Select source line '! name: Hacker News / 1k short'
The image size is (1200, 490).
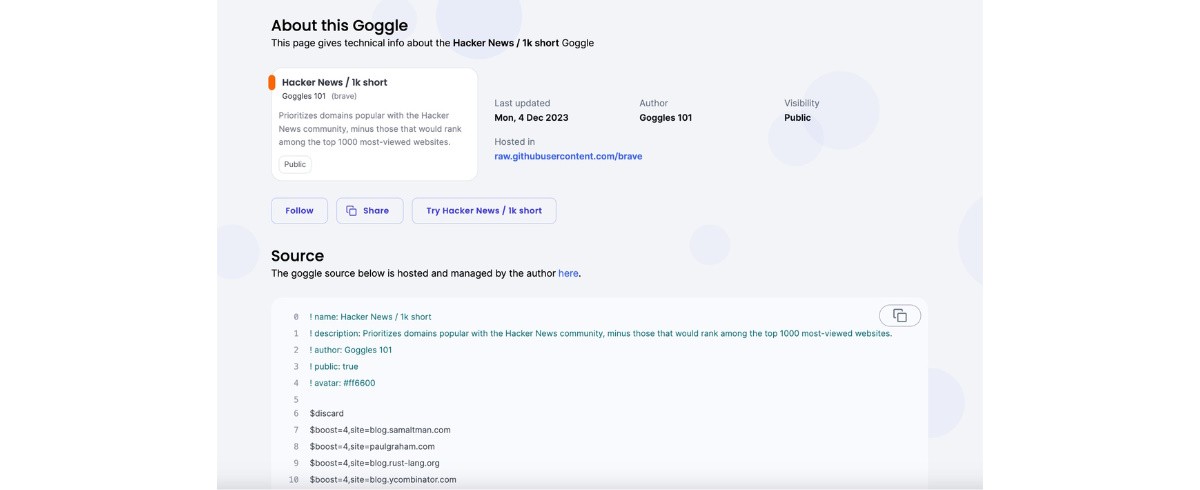pos(370,317)
